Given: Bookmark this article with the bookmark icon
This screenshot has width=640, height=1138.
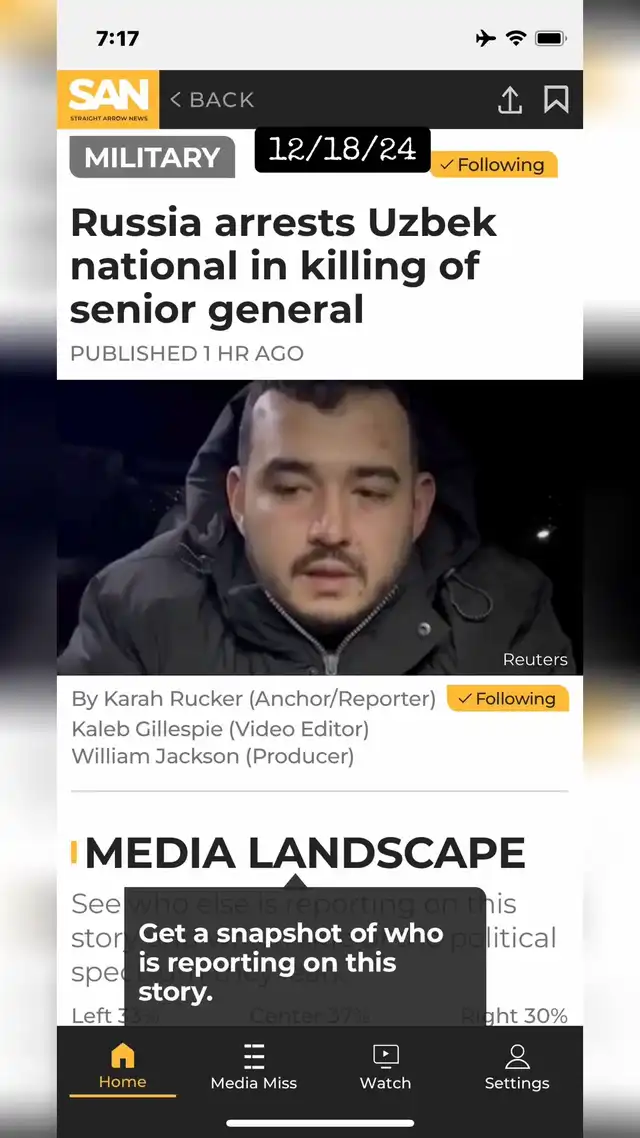Looking at the screenshot, I should pyautogui.click(x=556, y=100).
